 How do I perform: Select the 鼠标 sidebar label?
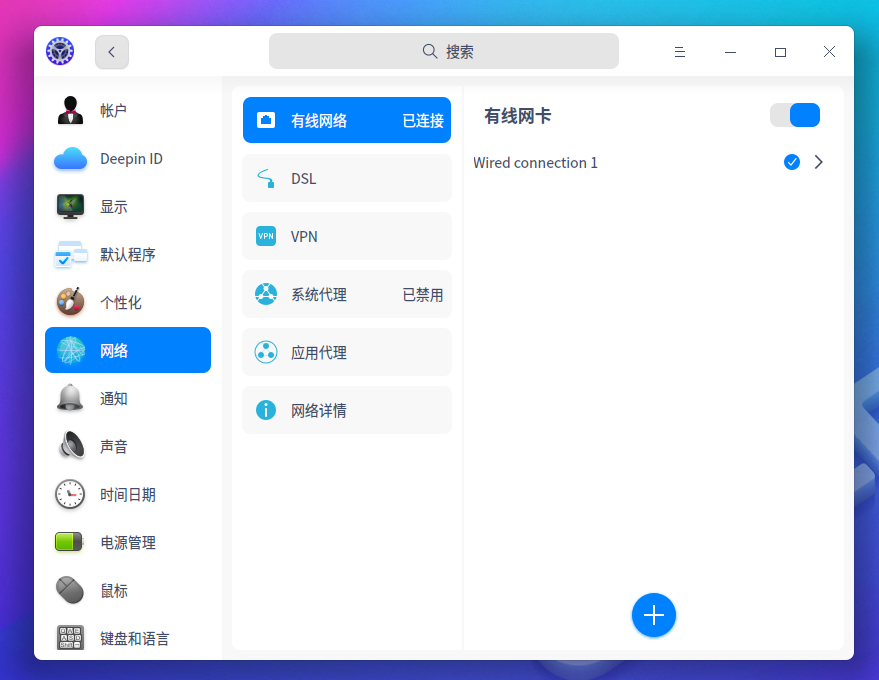click(114, 591)
